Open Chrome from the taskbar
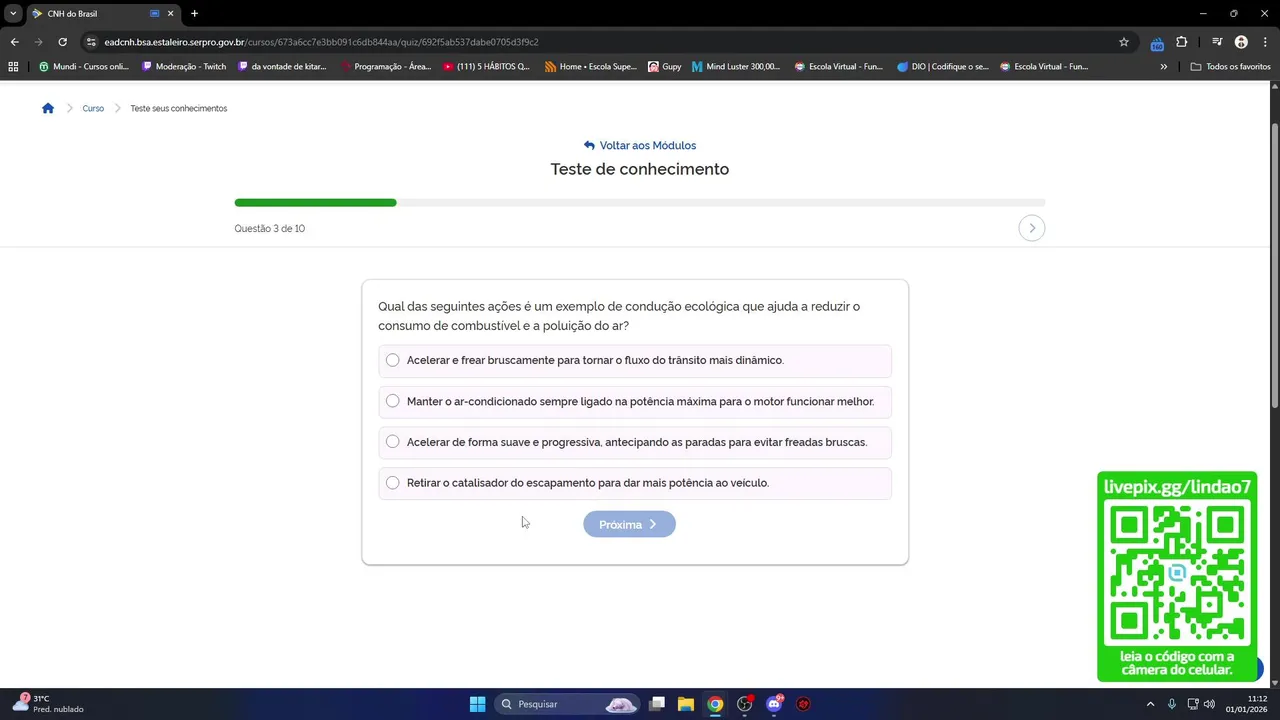 click(715, 704)
